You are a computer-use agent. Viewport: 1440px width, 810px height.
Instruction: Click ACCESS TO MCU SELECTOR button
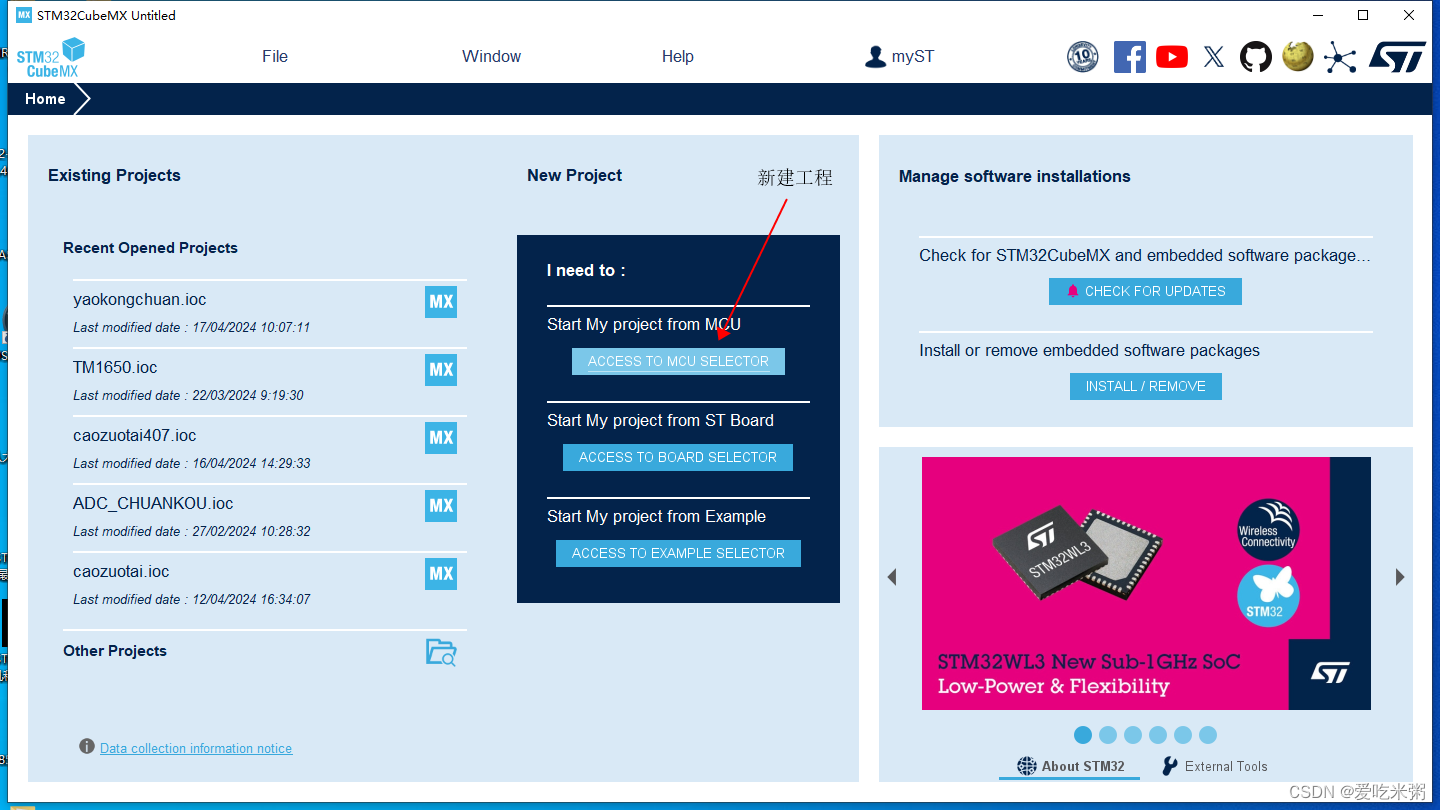pos(678,361)
